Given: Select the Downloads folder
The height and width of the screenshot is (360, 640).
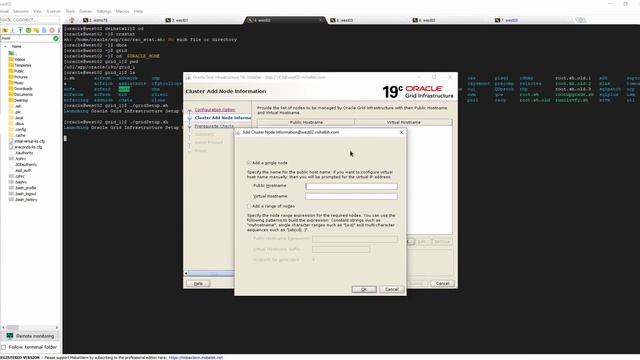Looking at the screenshot, I should pos(20,89).
